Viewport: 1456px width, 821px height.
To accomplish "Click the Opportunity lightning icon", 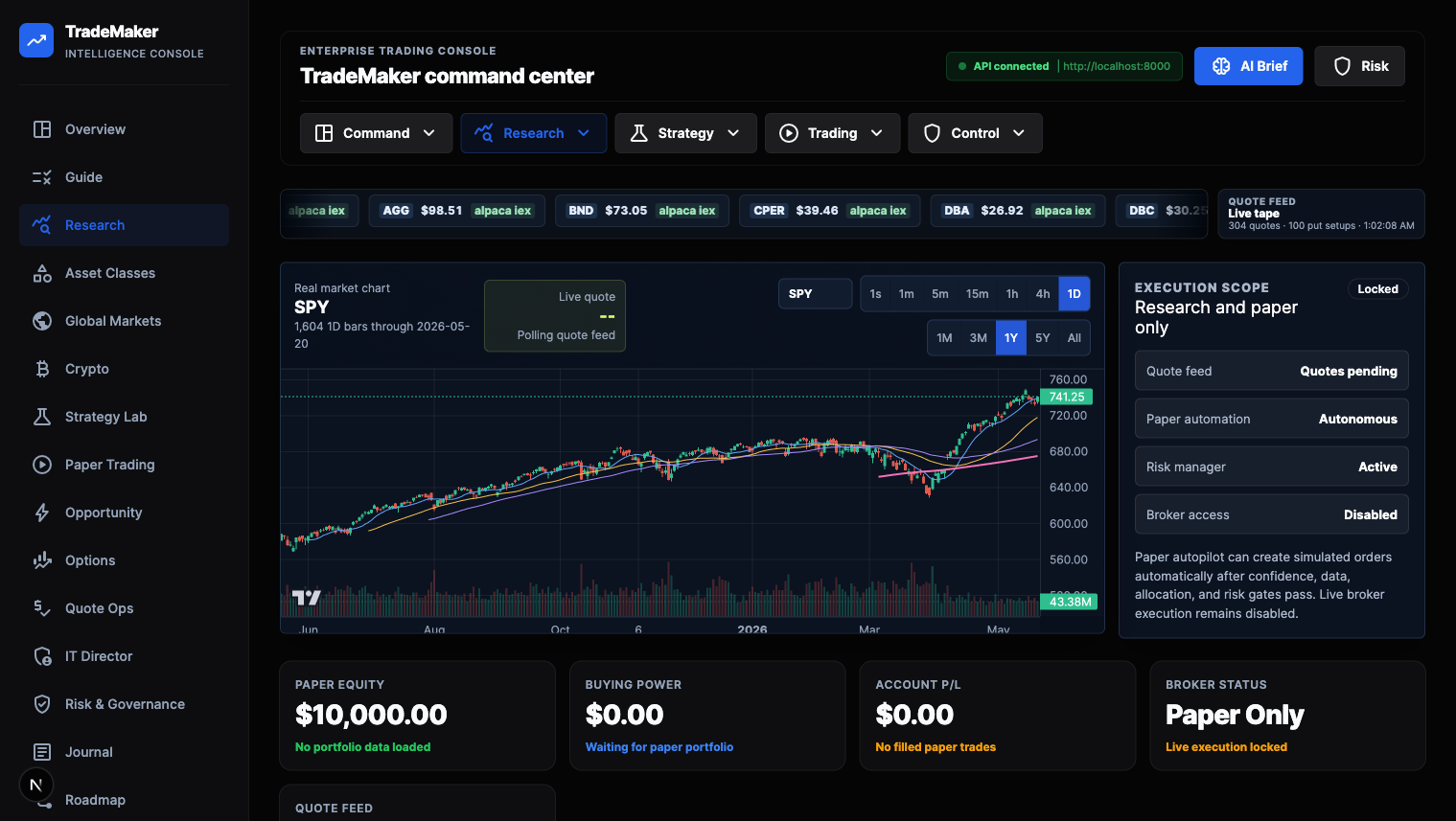I will [x=42, y=513].
